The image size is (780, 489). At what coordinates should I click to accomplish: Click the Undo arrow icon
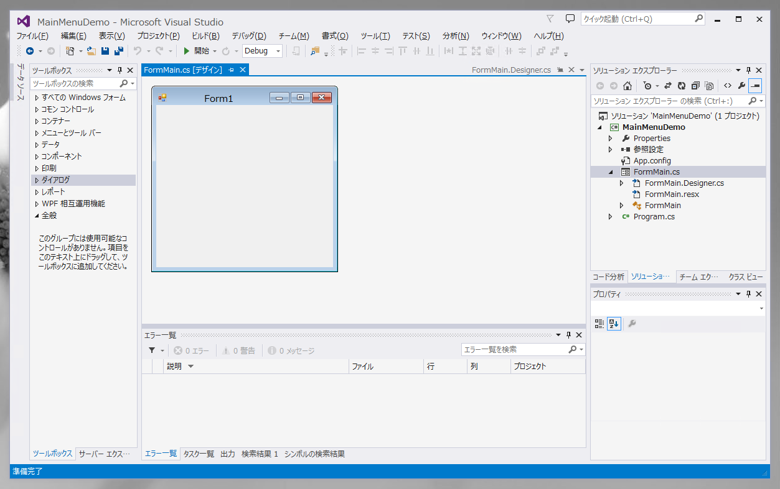tap(137, 51)
